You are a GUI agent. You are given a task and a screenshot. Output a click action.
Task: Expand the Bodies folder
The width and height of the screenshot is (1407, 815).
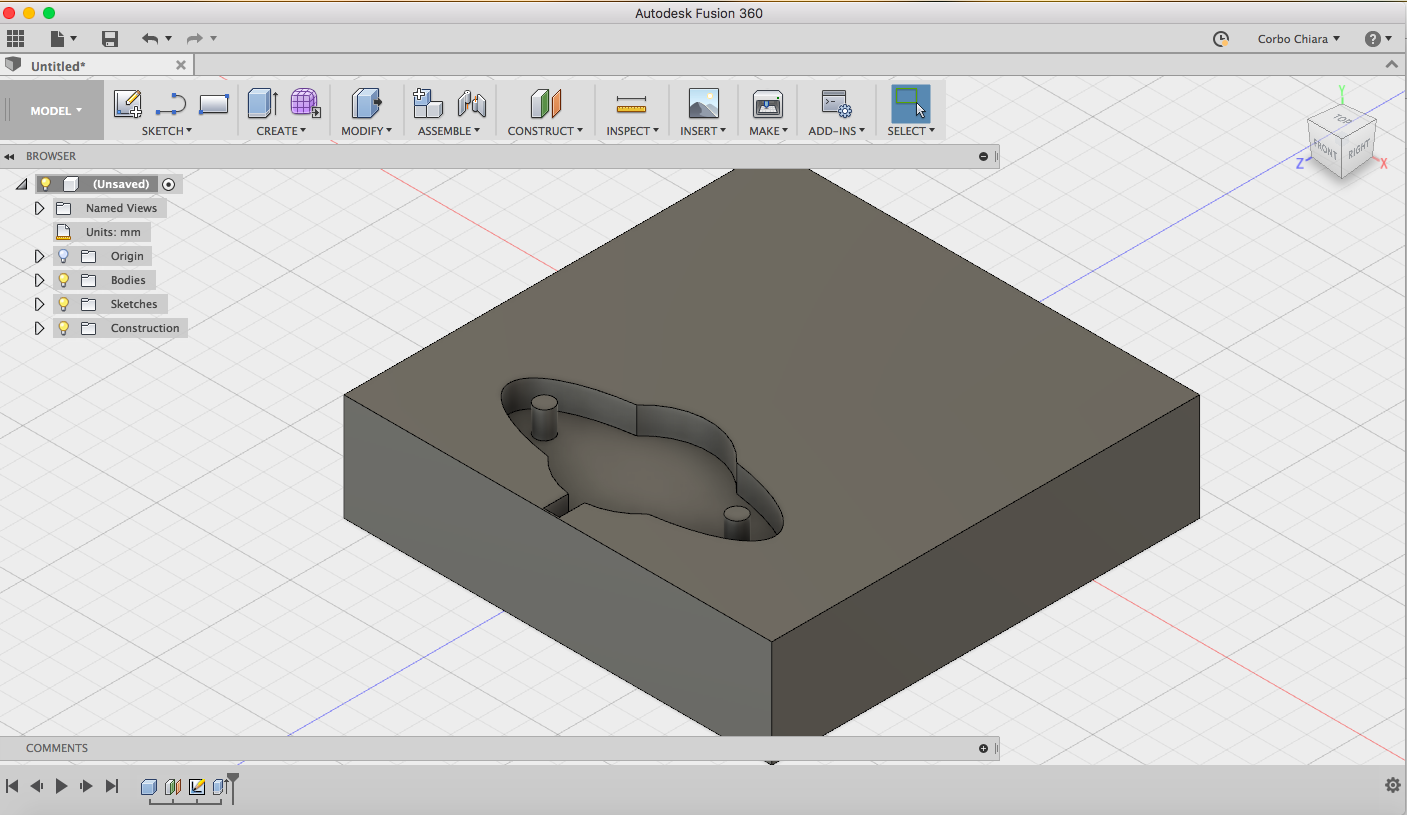click(x=40, y=280)
